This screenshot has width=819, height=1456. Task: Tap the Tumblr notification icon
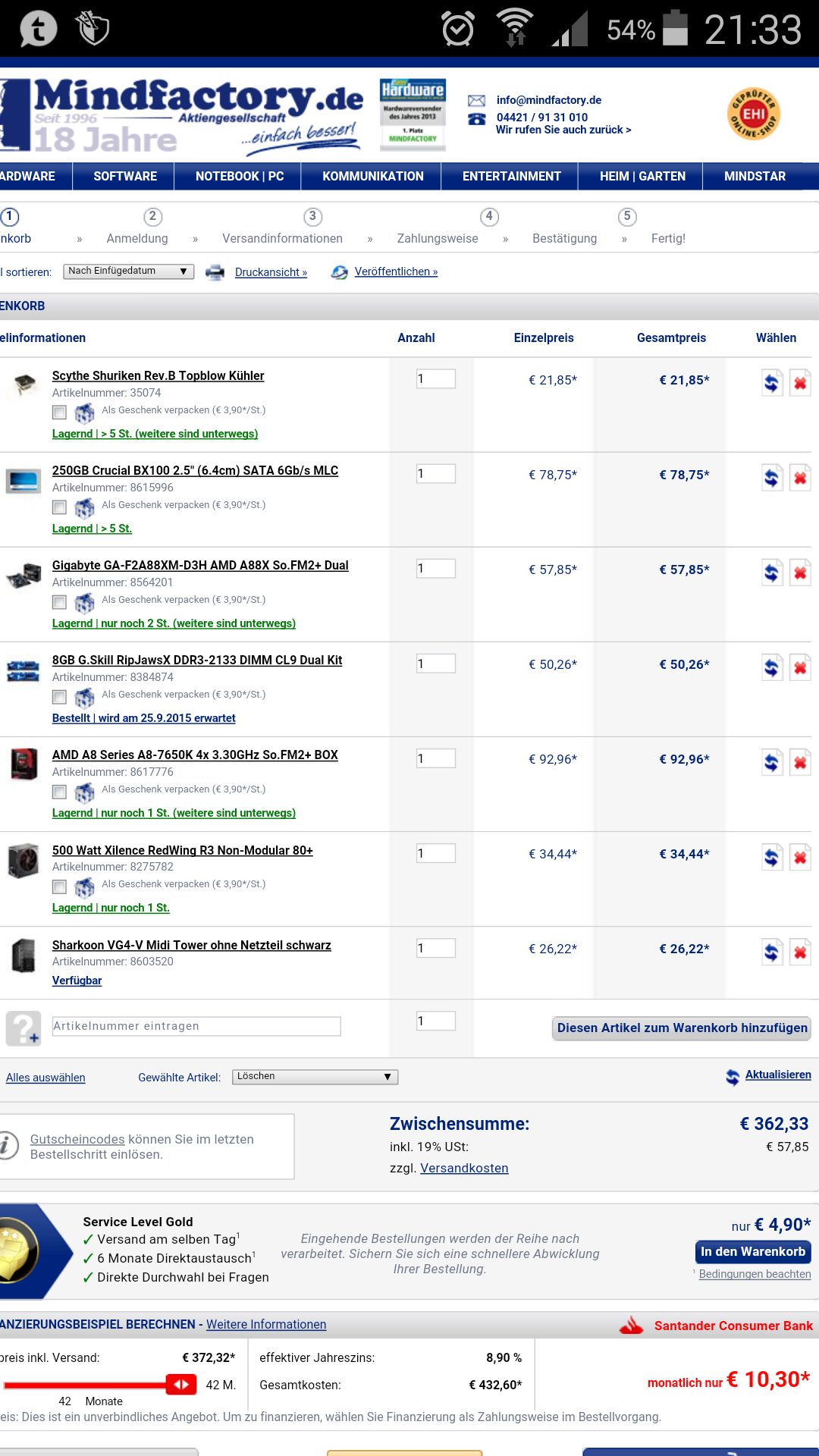tap(38, 29)
